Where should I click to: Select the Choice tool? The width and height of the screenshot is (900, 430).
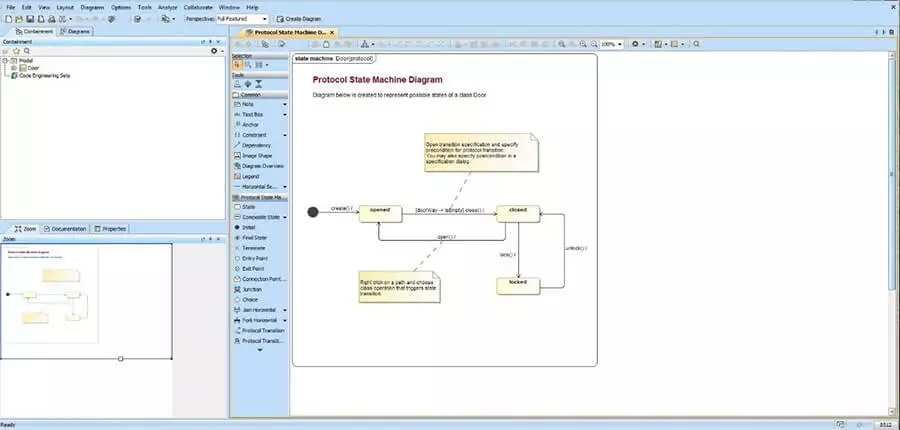246,300
